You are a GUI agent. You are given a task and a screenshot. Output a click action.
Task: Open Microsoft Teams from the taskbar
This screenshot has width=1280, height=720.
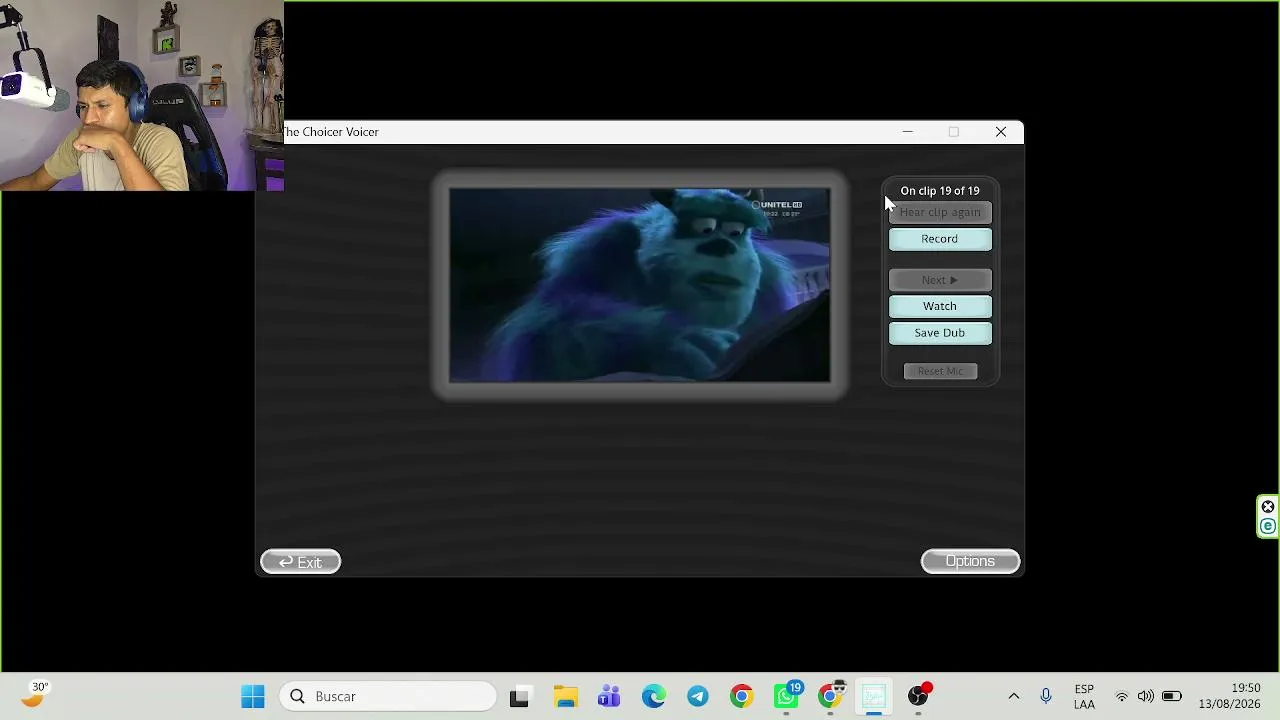[x=609, y=697]
